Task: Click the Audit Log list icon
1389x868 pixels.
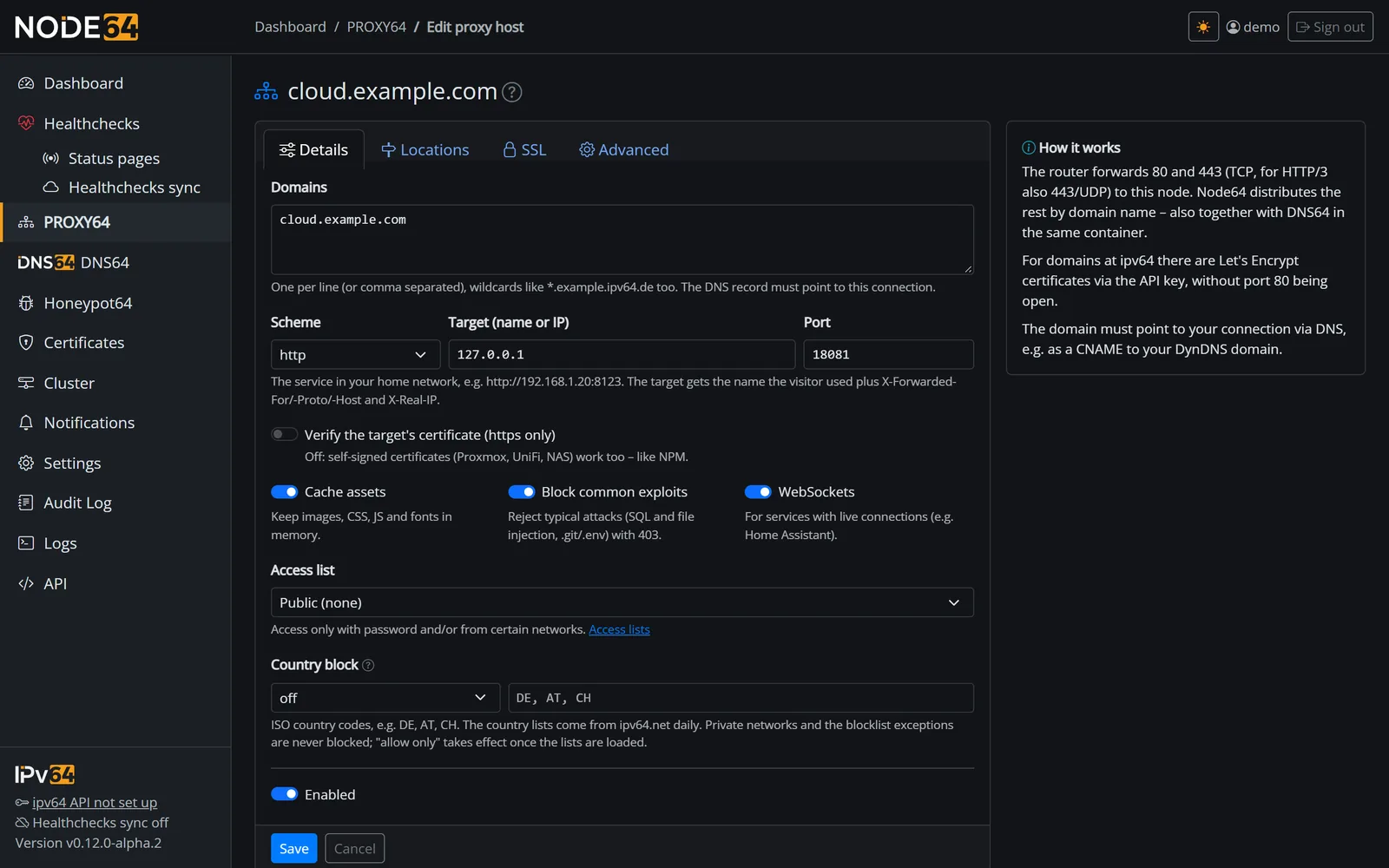Action: tap(26, 503)
